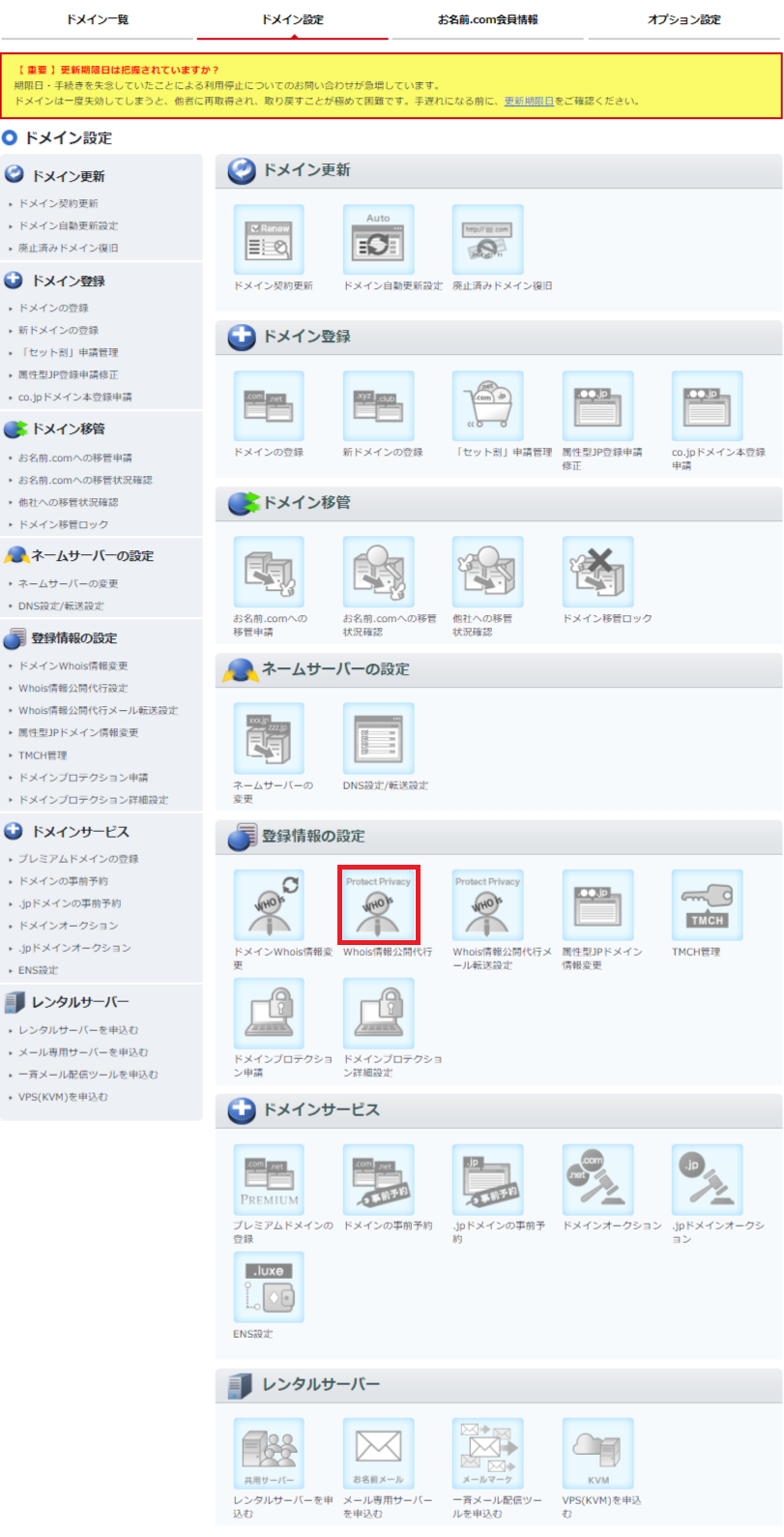
Task: Open sidebar link TMCH管理
Action: (43, 754)
